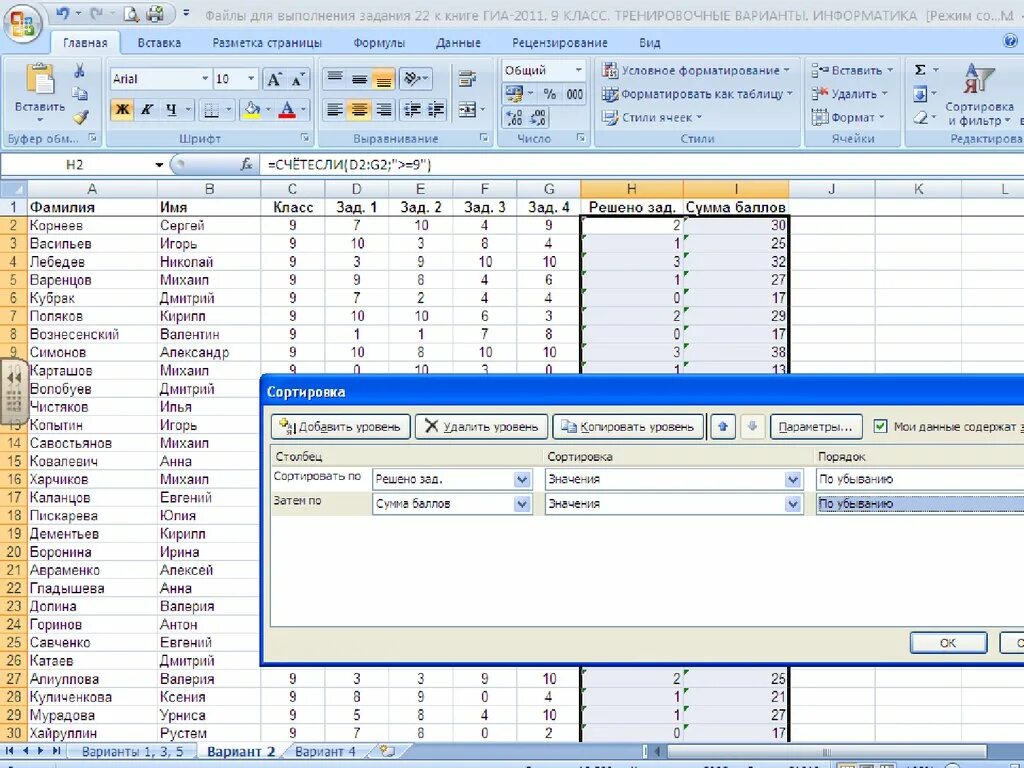Click Добавить уровень button
1024x768 pixels.
coord(340,426)
